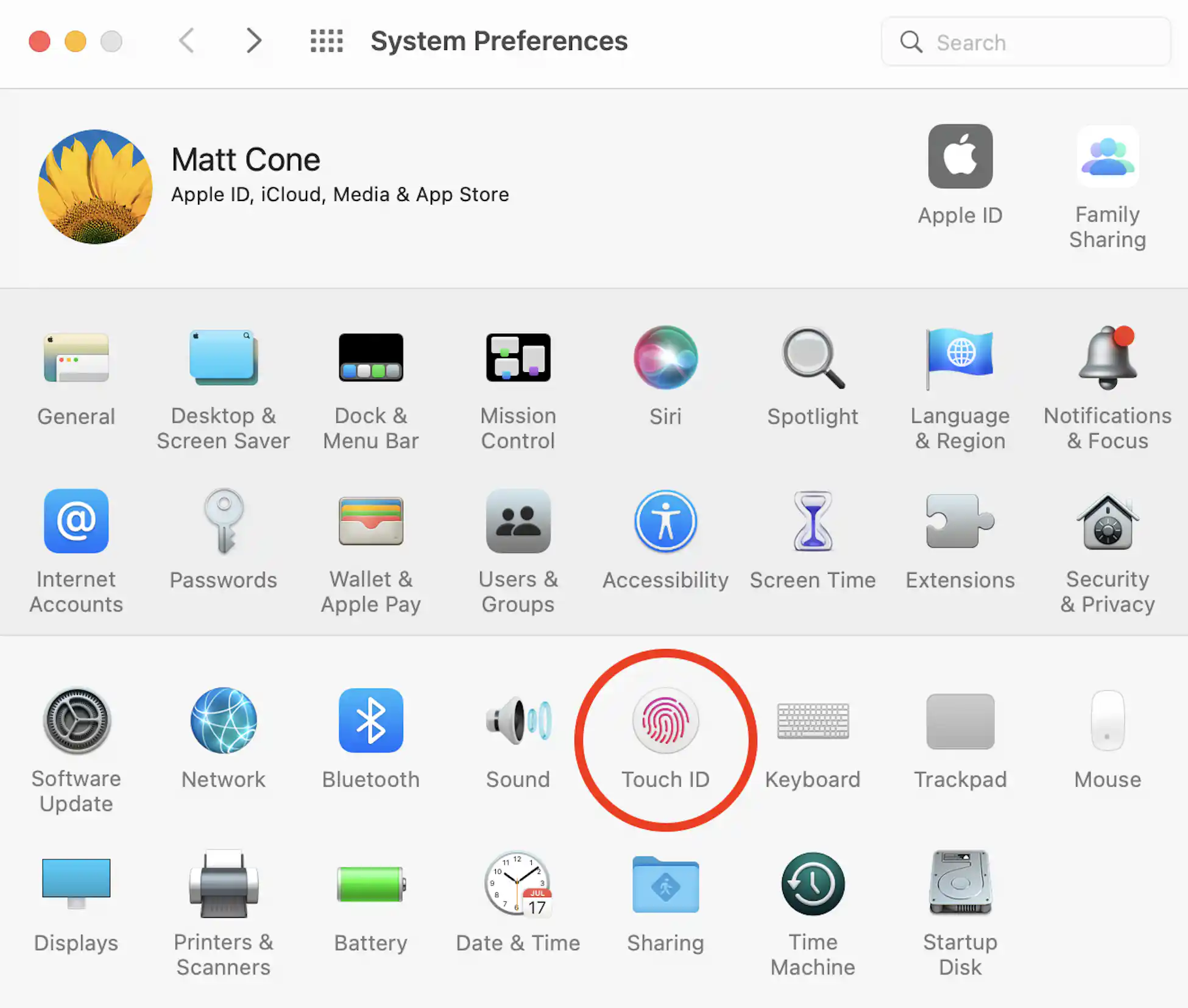
Task: Go back using the back arrow
Action: [188, 41]
